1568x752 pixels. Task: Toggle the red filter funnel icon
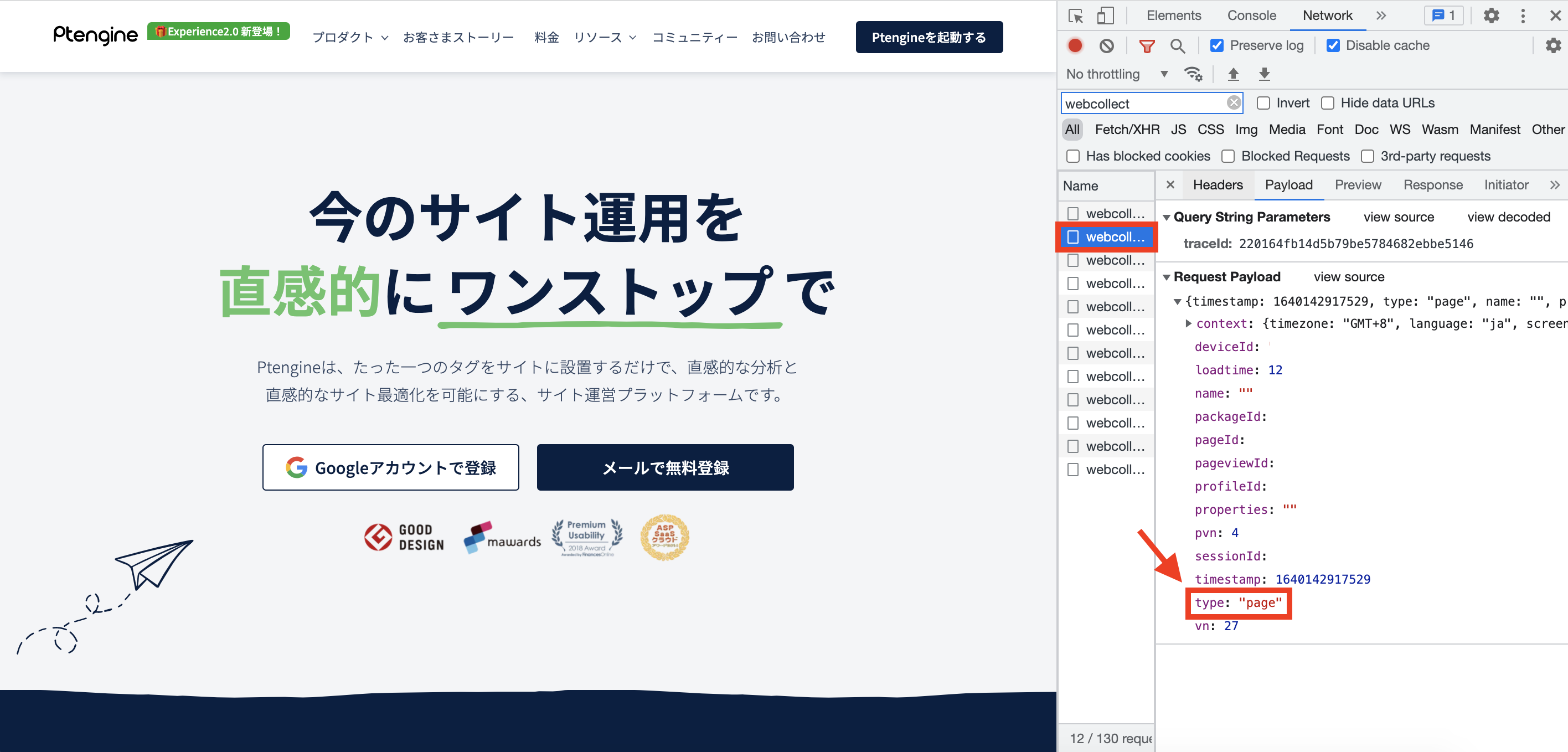pyautogui.click(x=1147, y=45)
